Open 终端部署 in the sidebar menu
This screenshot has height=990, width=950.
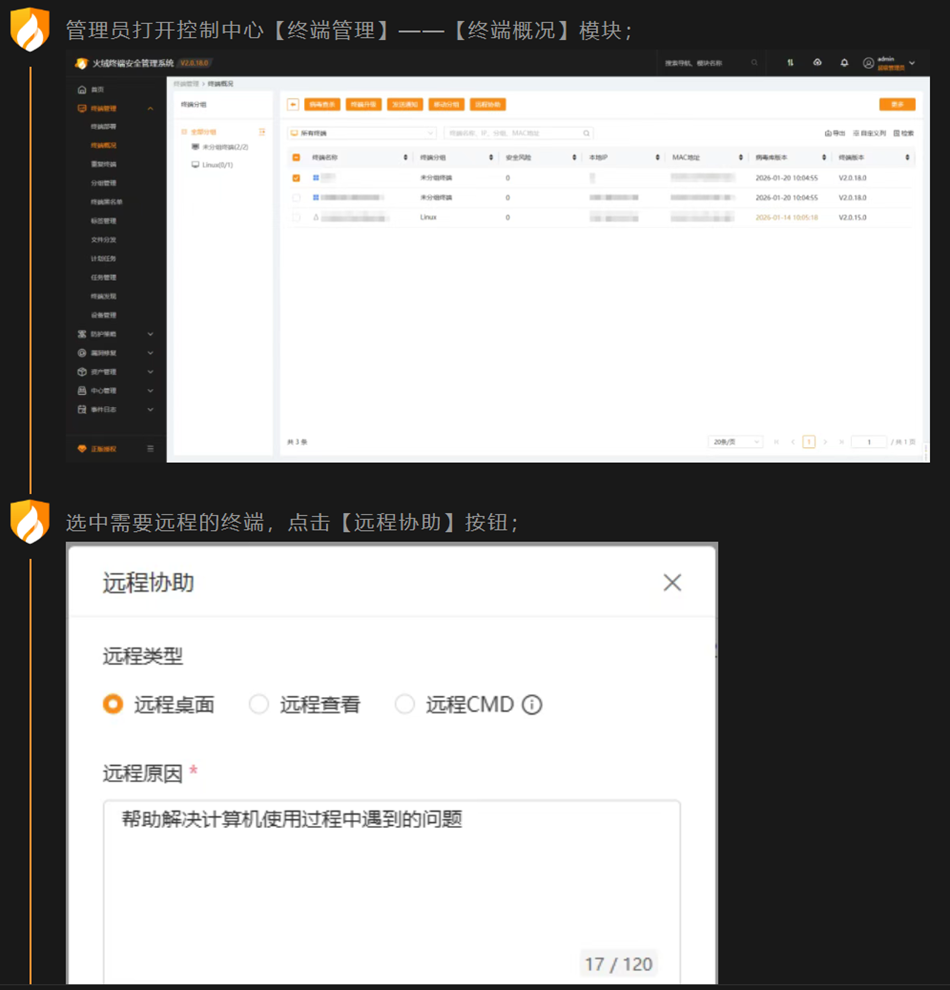click(x=103, y=127)
